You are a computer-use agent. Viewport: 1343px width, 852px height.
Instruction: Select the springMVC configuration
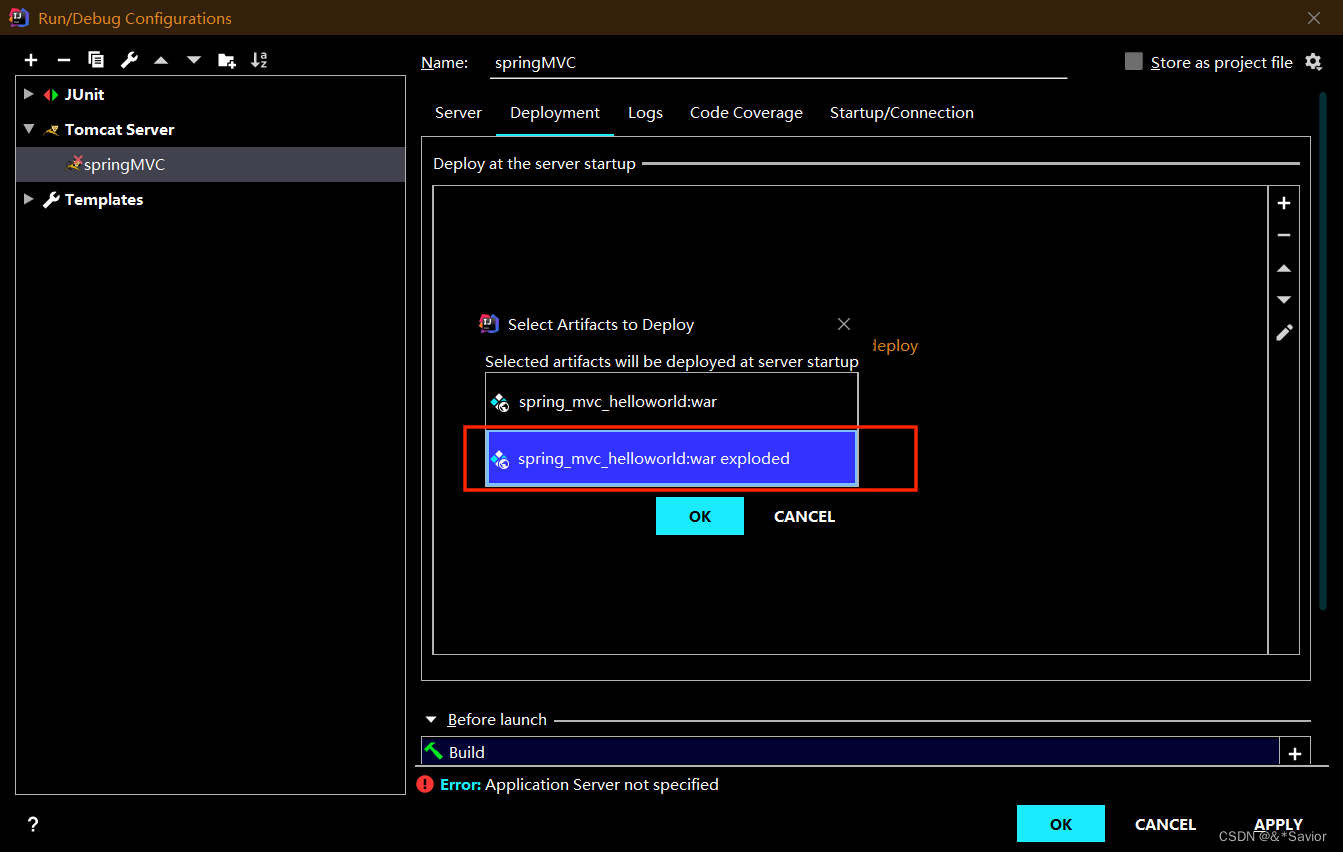(211, 164)
